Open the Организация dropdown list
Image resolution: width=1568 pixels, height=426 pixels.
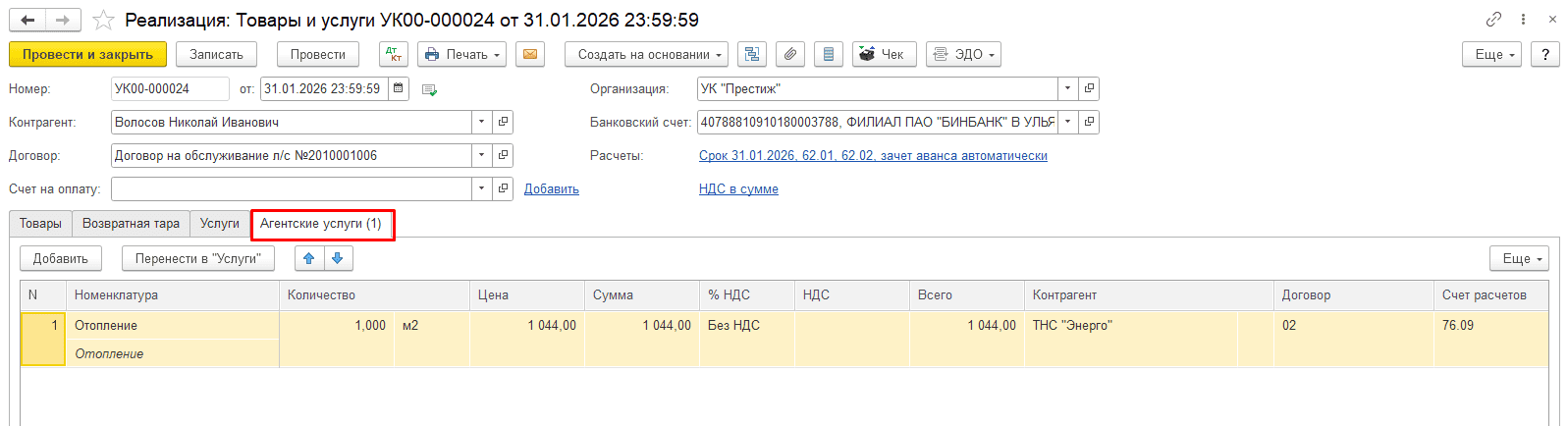click(x=1067, y=89)
